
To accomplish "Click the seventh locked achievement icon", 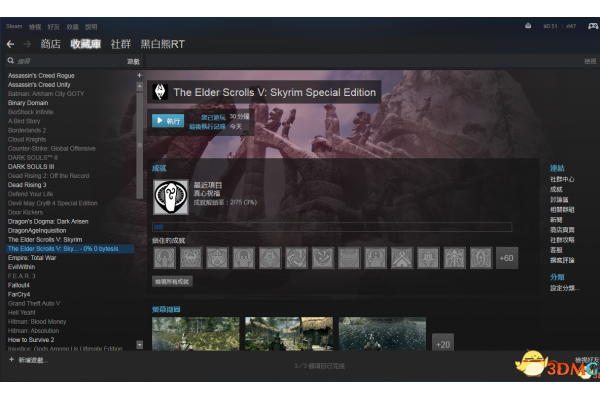I will (x=323, y=258).
